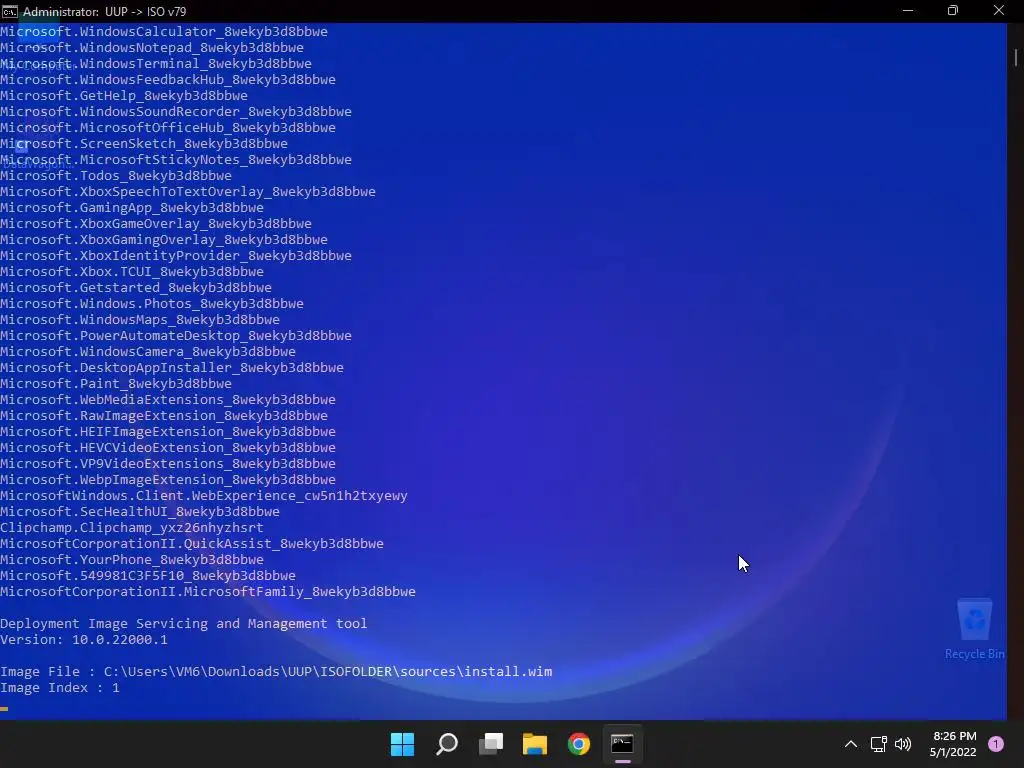Click the line 'Microsoft.VP9VideoExtensions_8wekyb3d8bbwe'
This screenshot has width=1024, height=768.
[x=168, y=464]
